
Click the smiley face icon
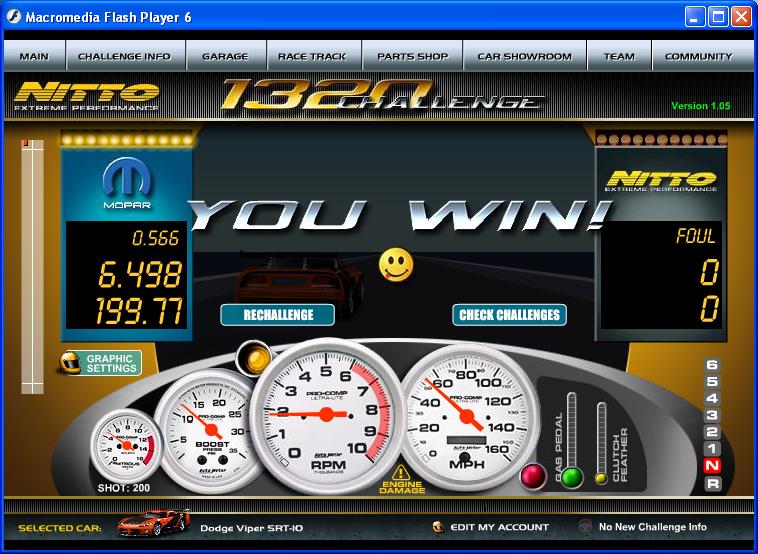396,265
